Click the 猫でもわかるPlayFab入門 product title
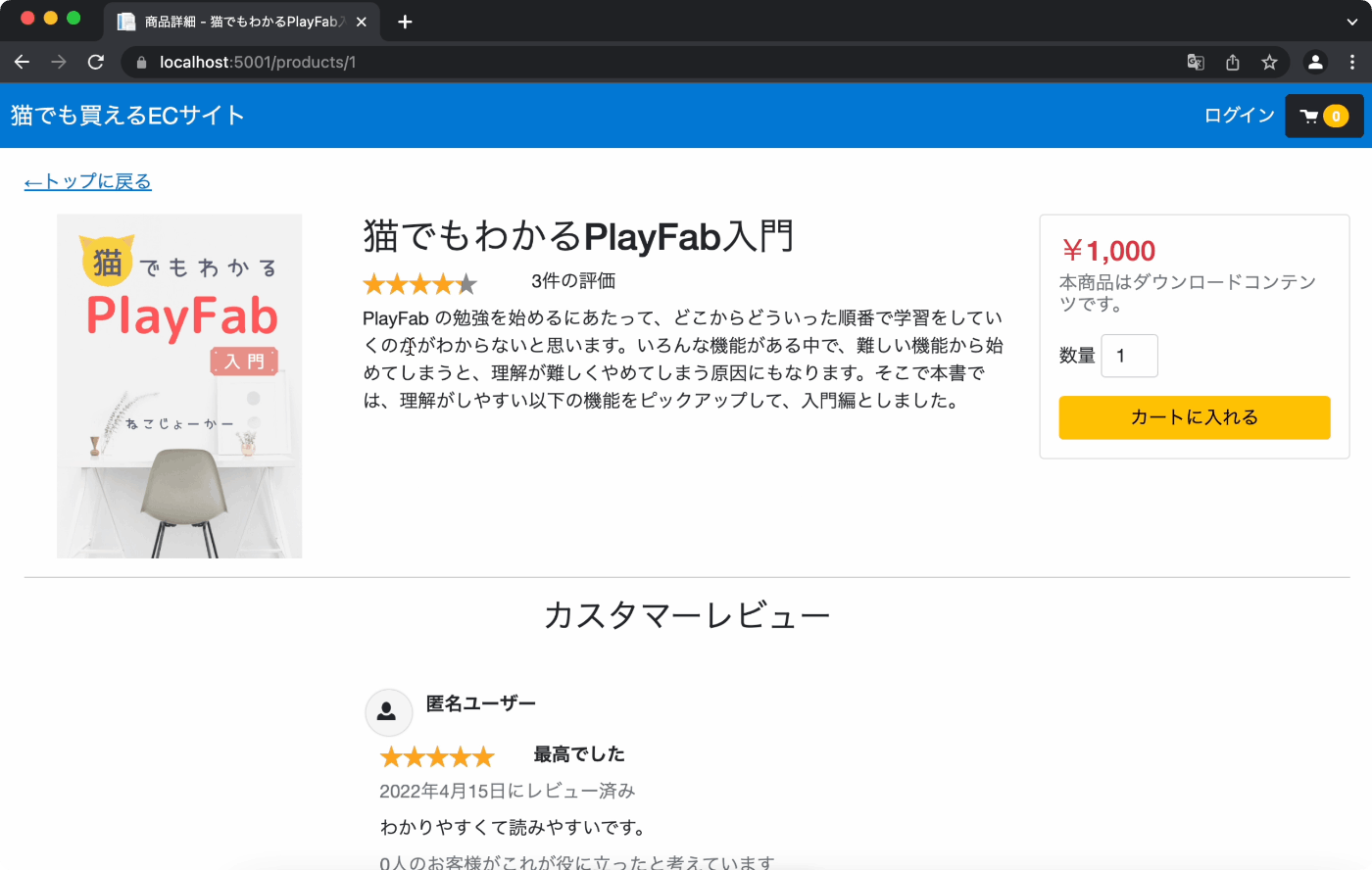Image resolution: width=1372 pixels, height=870 pixels. [578, 236]
